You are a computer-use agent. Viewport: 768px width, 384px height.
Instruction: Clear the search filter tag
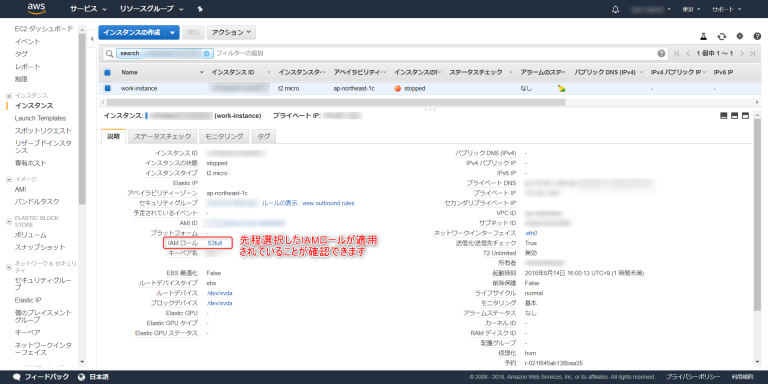(x=206, y=53)
